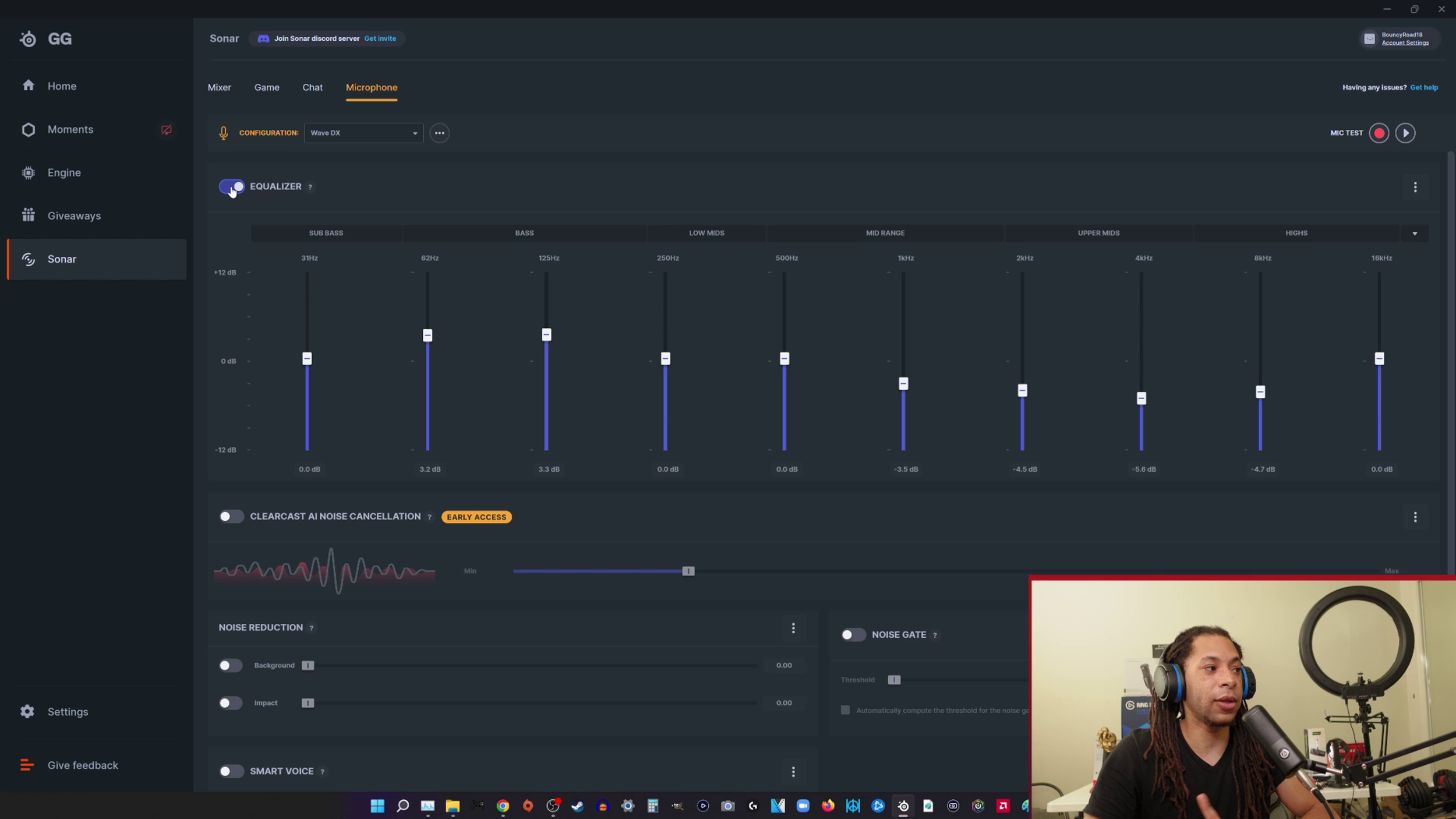
Task: Open the Equalizer three-dot options menu
Action: pos(1415,187)
